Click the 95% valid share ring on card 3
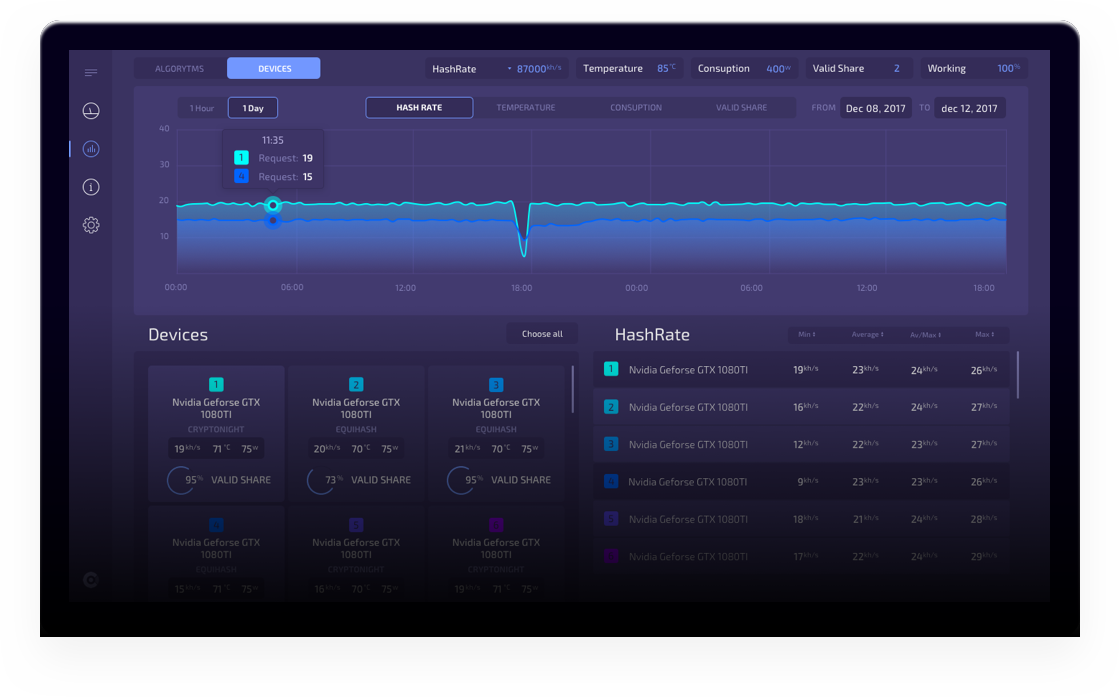This screenshot has width=1120, height=697. pyautogui.click(x=461, y=480)
